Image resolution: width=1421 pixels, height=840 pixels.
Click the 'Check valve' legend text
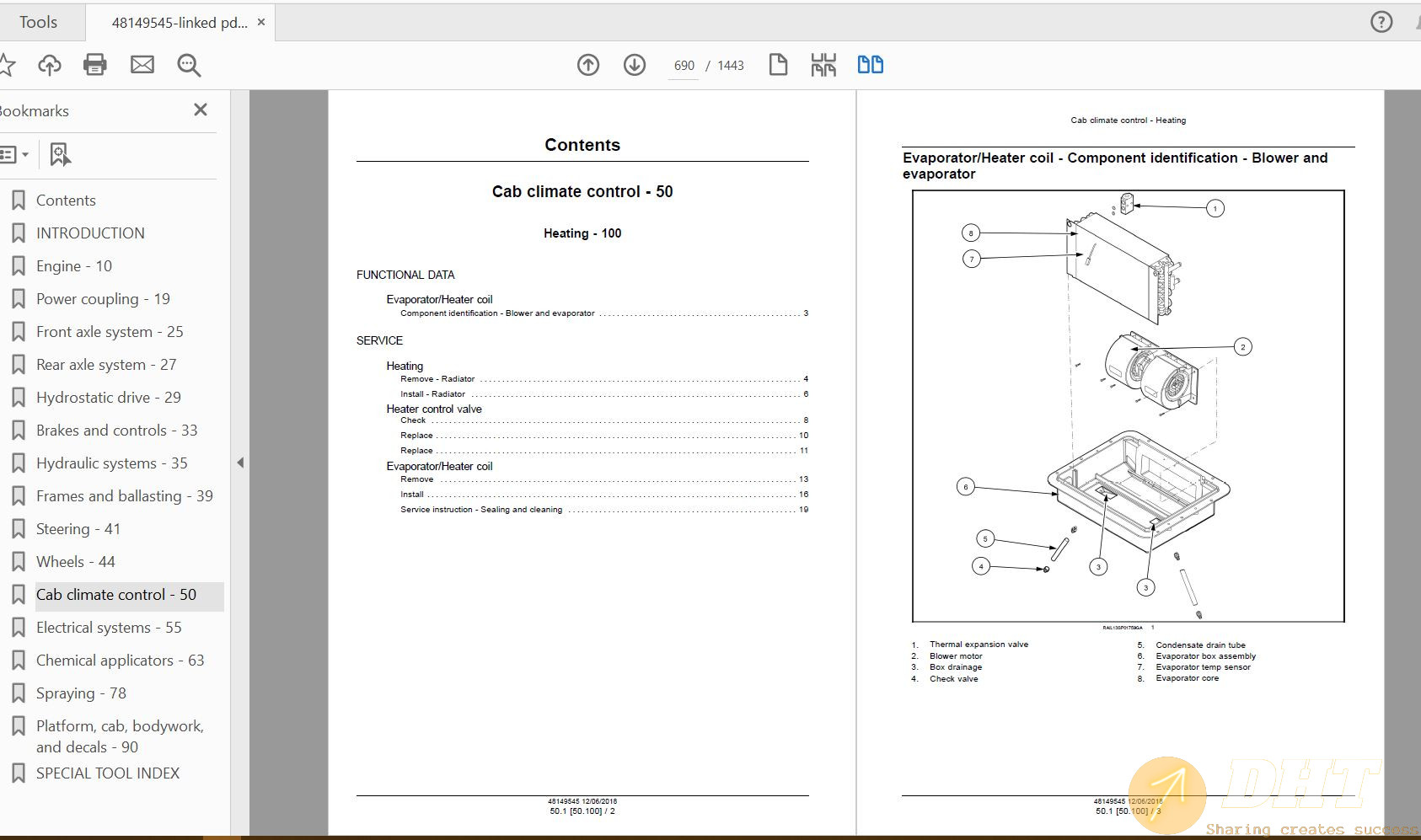point(953,679)
